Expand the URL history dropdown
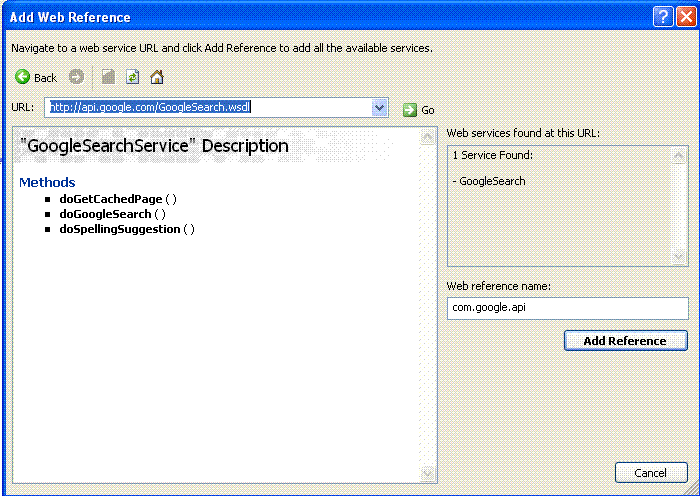 pyautogui.click(x=379, y=108)
